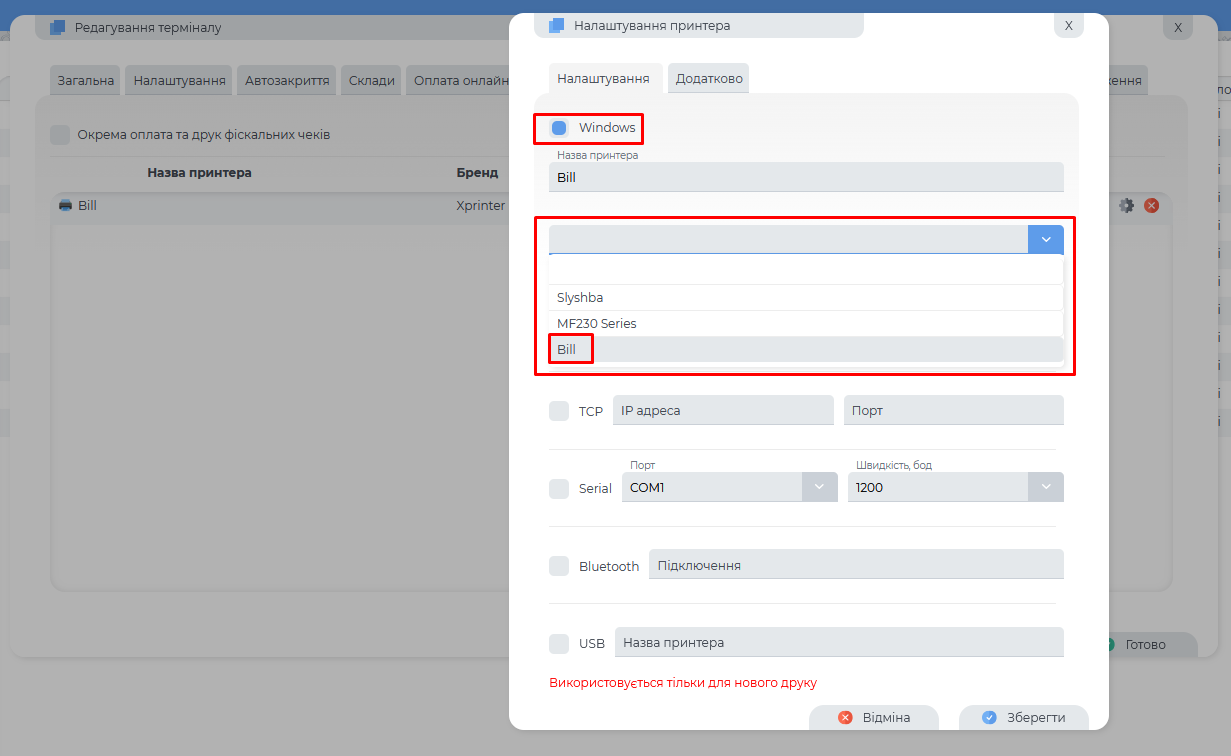
Task: Click the Редагування терміналу window title icon
Action: [x=58, y=28]
